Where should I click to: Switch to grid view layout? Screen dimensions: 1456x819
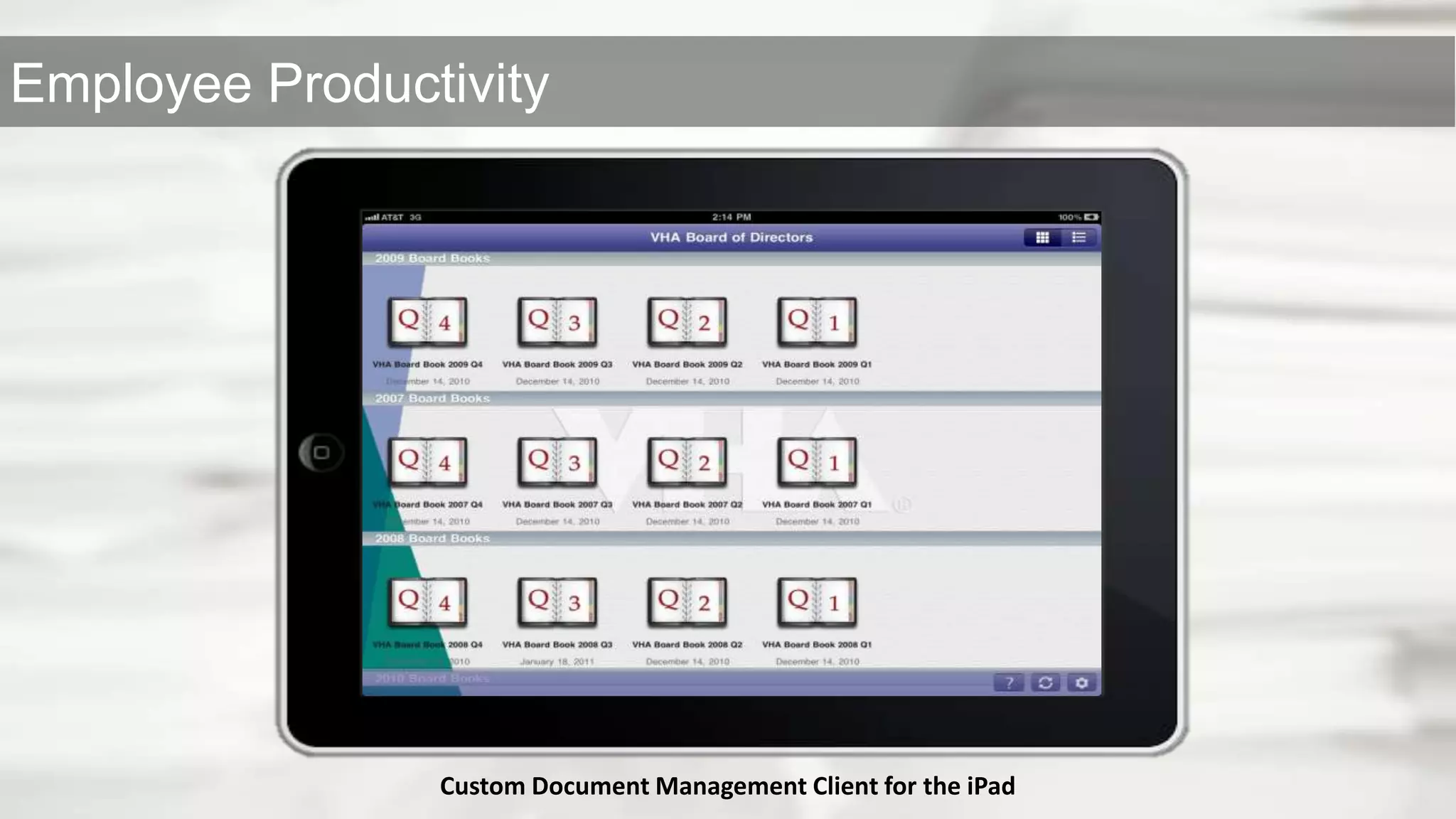[1042, 237]
